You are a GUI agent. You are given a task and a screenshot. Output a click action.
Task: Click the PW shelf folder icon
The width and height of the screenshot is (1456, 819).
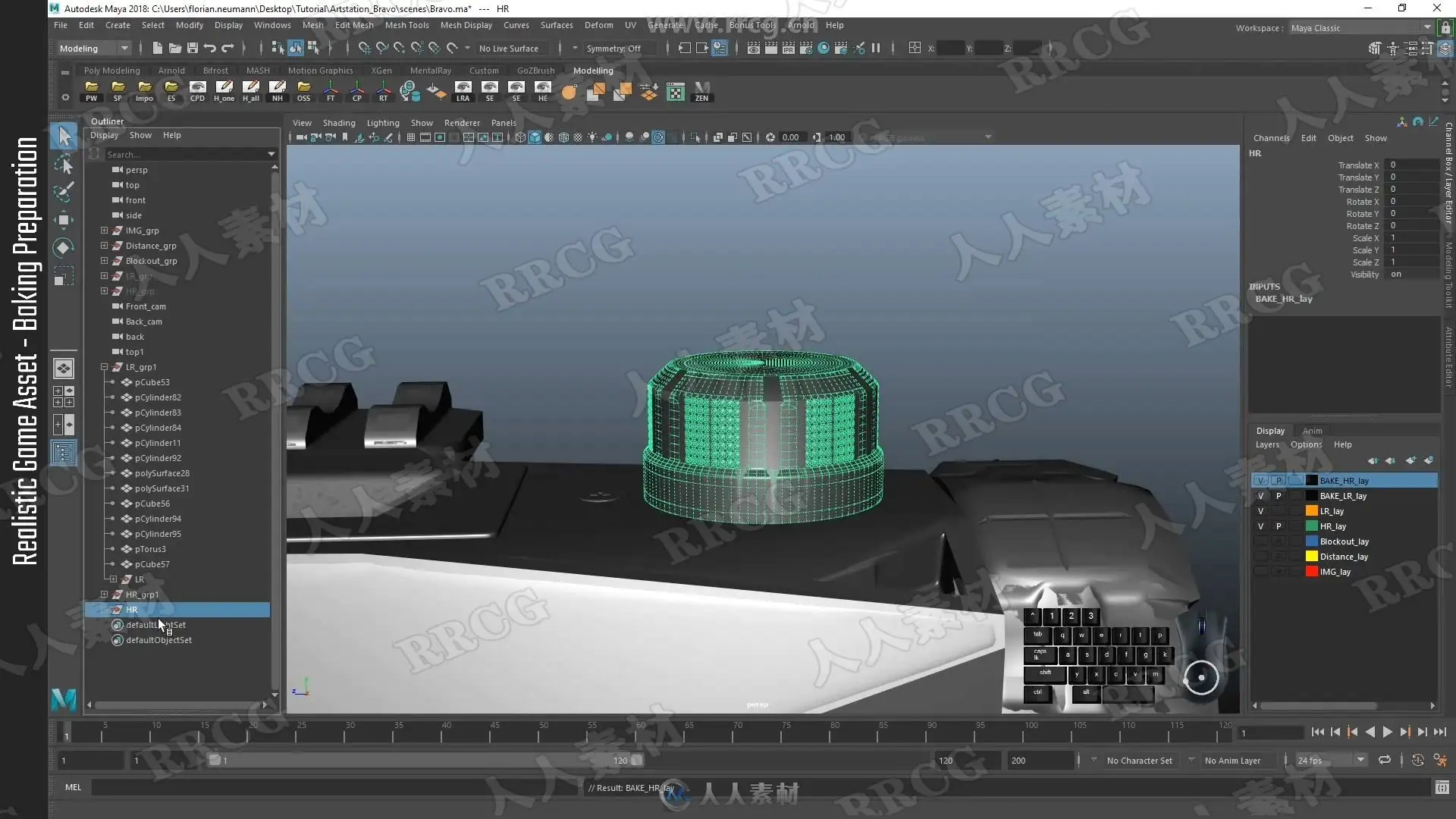(x=91, y=92)
